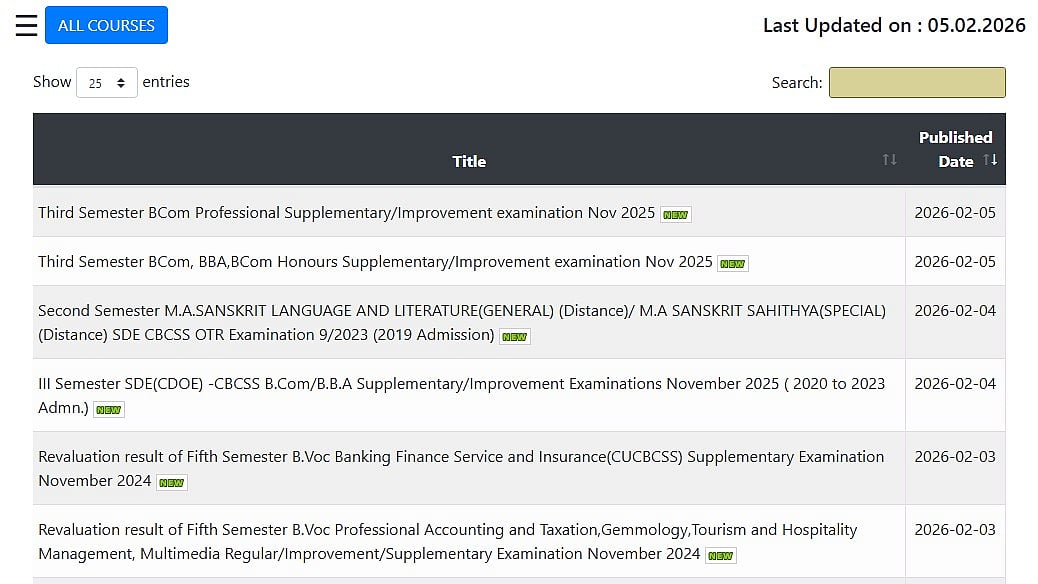Viewport: 1038px width, 584px height.
Task: Sort table by Title column arrows
Action: tap(889, 160)
